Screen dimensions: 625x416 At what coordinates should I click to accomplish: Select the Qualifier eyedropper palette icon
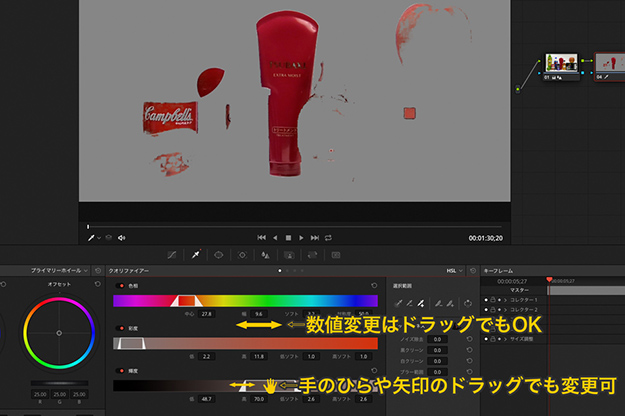pos(195,255)
